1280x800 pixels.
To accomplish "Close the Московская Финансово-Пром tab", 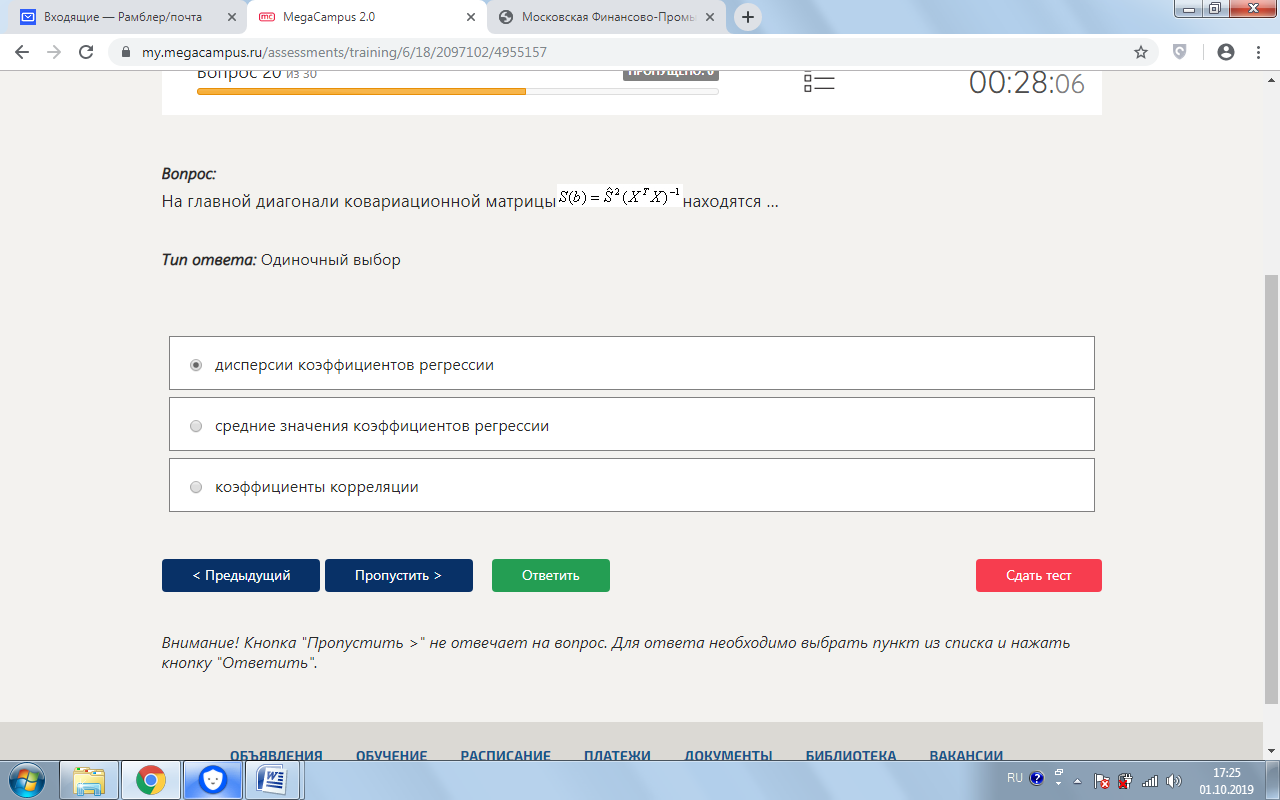I will [x=709, y=17].
